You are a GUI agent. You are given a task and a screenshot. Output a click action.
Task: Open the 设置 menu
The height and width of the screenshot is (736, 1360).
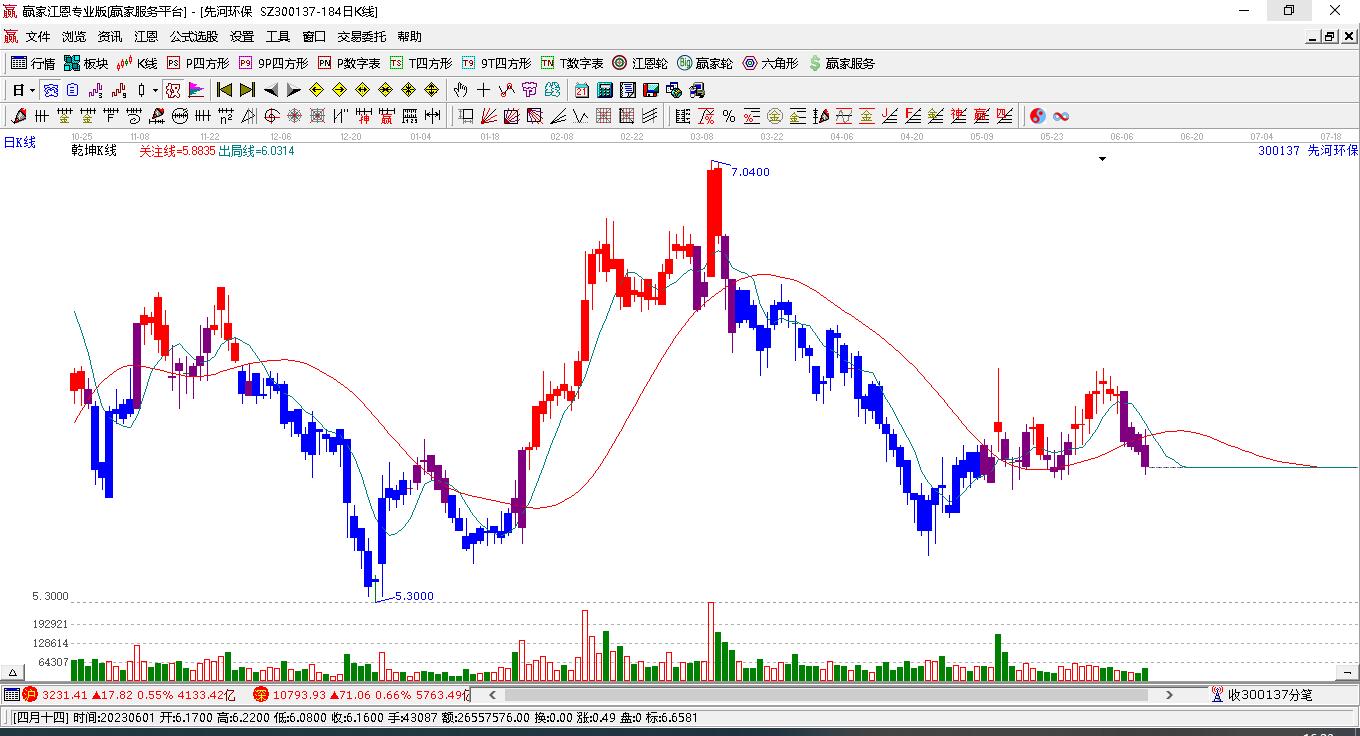coord(242,37)
